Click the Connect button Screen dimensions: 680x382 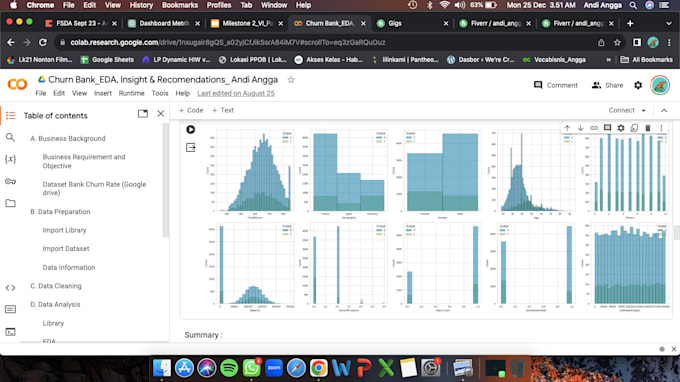tap(621, 110)
